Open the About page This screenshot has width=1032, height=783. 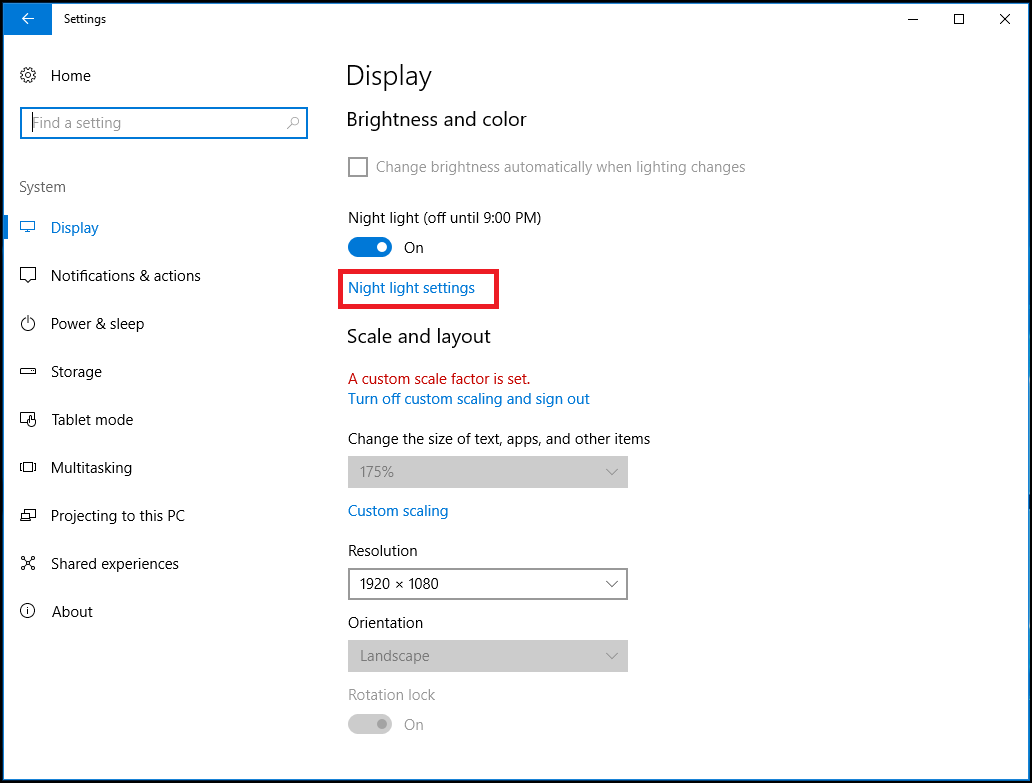coord(72,612)
